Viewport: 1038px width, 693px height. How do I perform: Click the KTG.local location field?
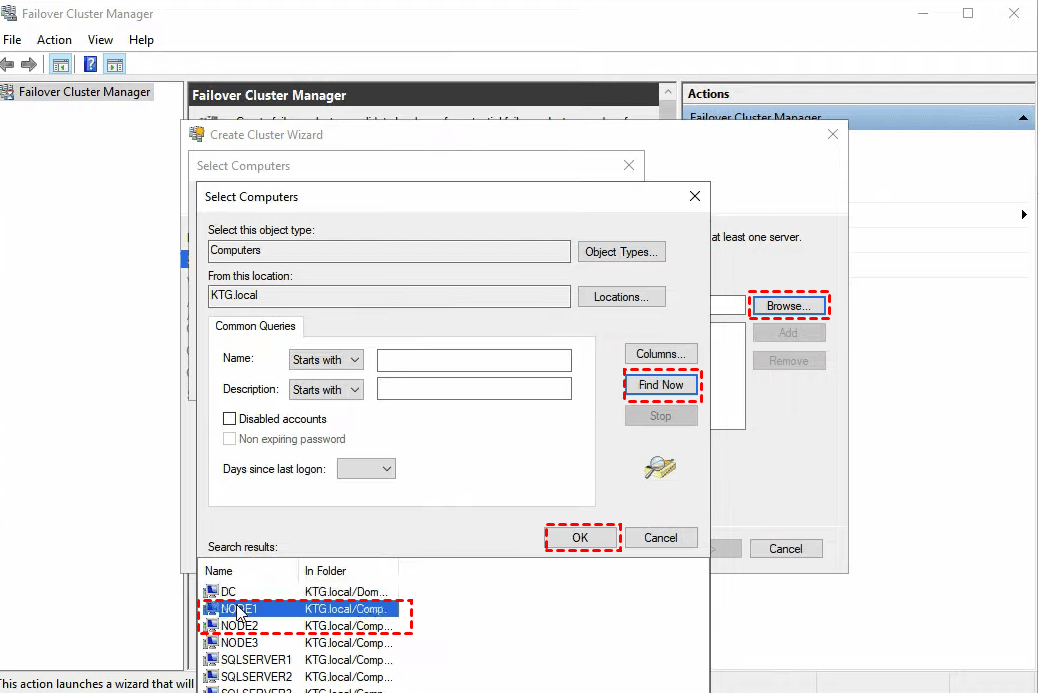click(389, 296)
